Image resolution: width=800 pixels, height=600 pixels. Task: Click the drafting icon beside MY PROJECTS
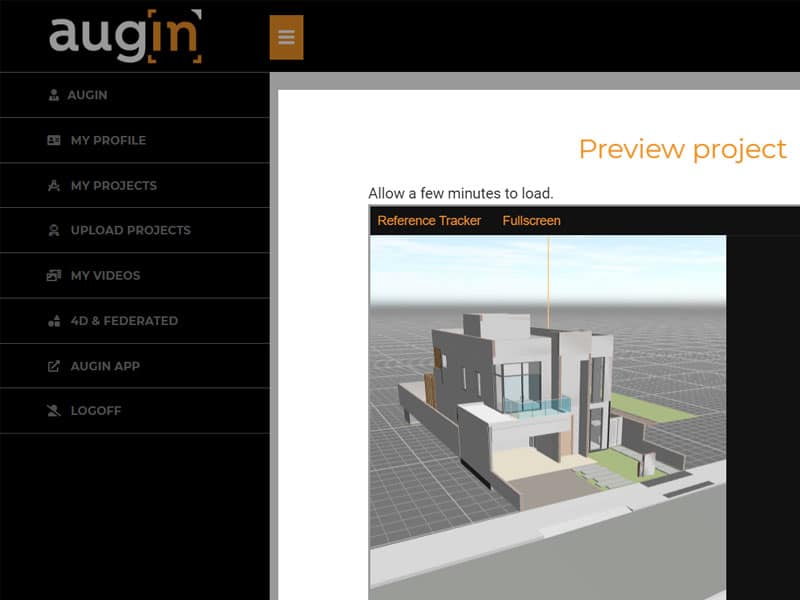(x=54, y=185)
